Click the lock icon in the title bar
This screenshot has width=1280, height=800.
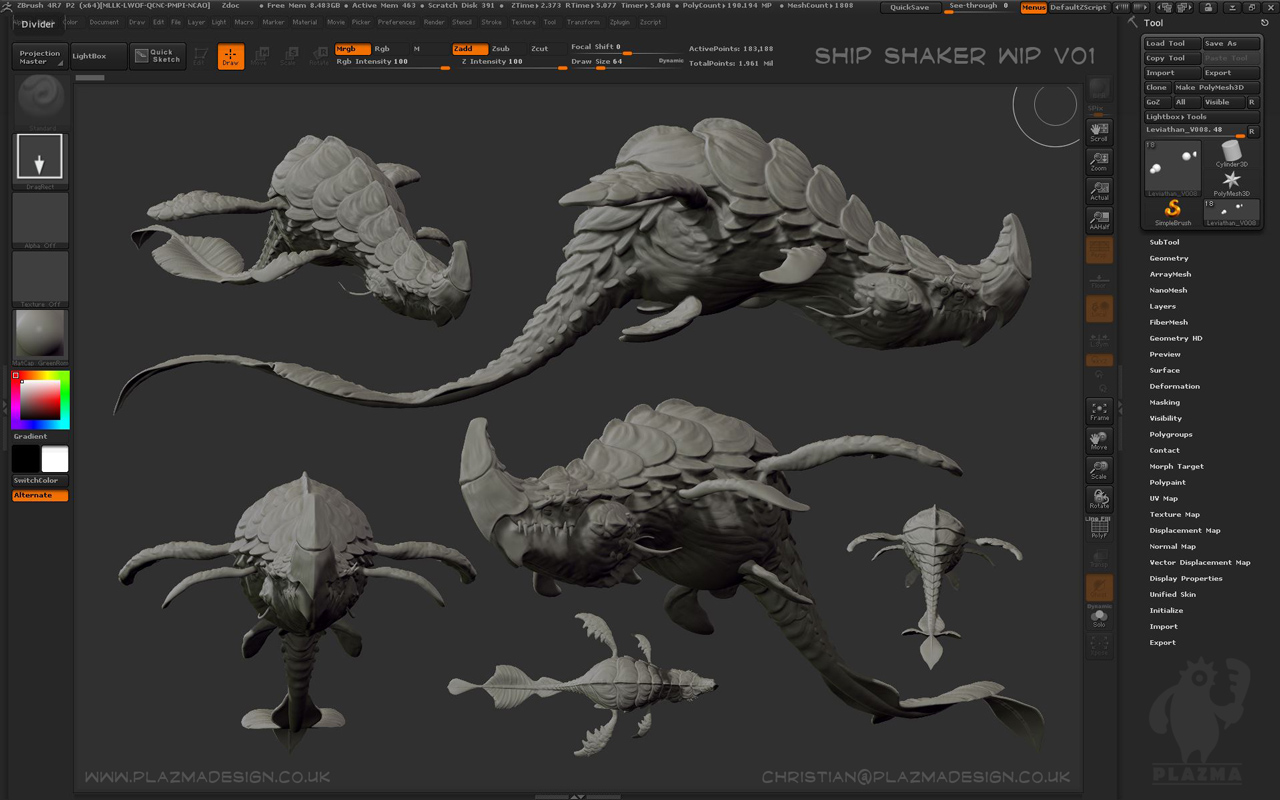[1208, 7]
